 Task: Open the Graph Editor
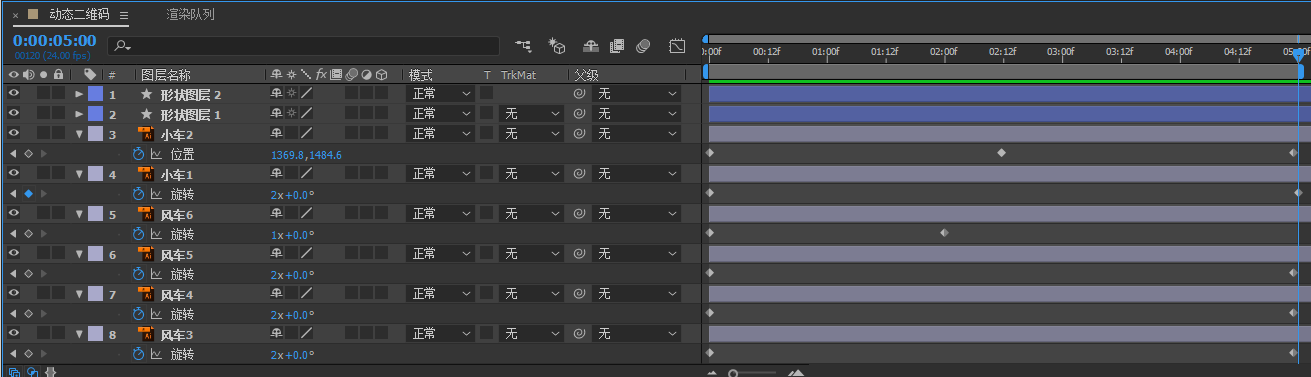coord(677,46)
